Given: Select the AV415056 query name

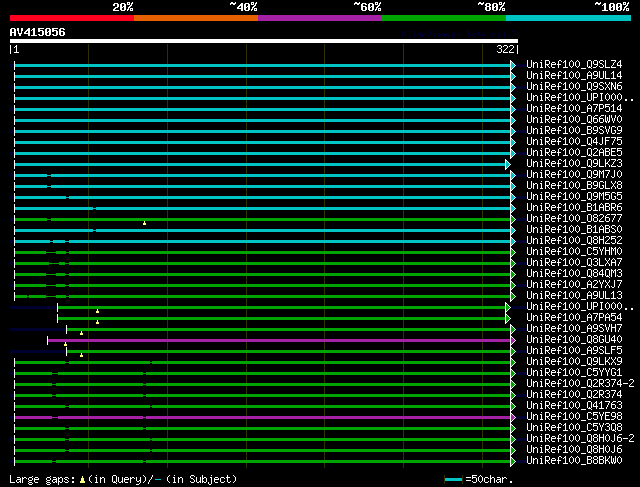Looking at the screenshot, I should 38,32.
